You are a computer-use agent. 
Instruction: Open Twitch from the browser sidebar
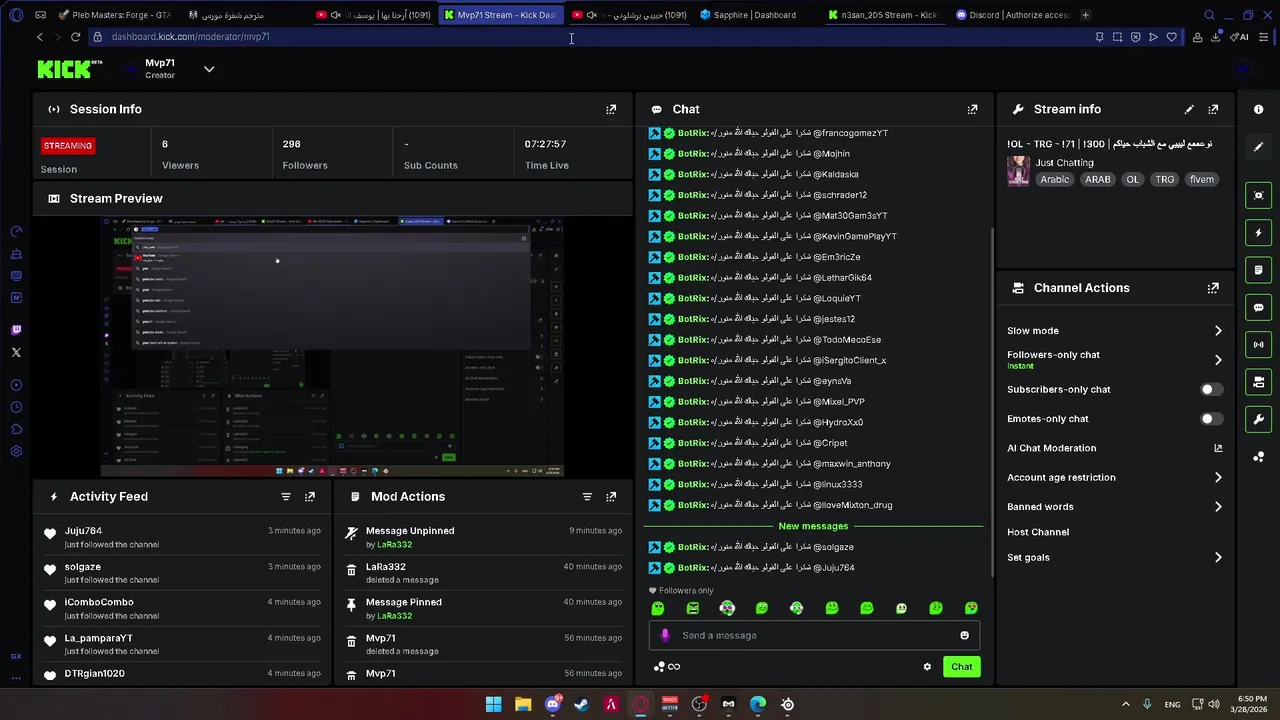(16, 330)
